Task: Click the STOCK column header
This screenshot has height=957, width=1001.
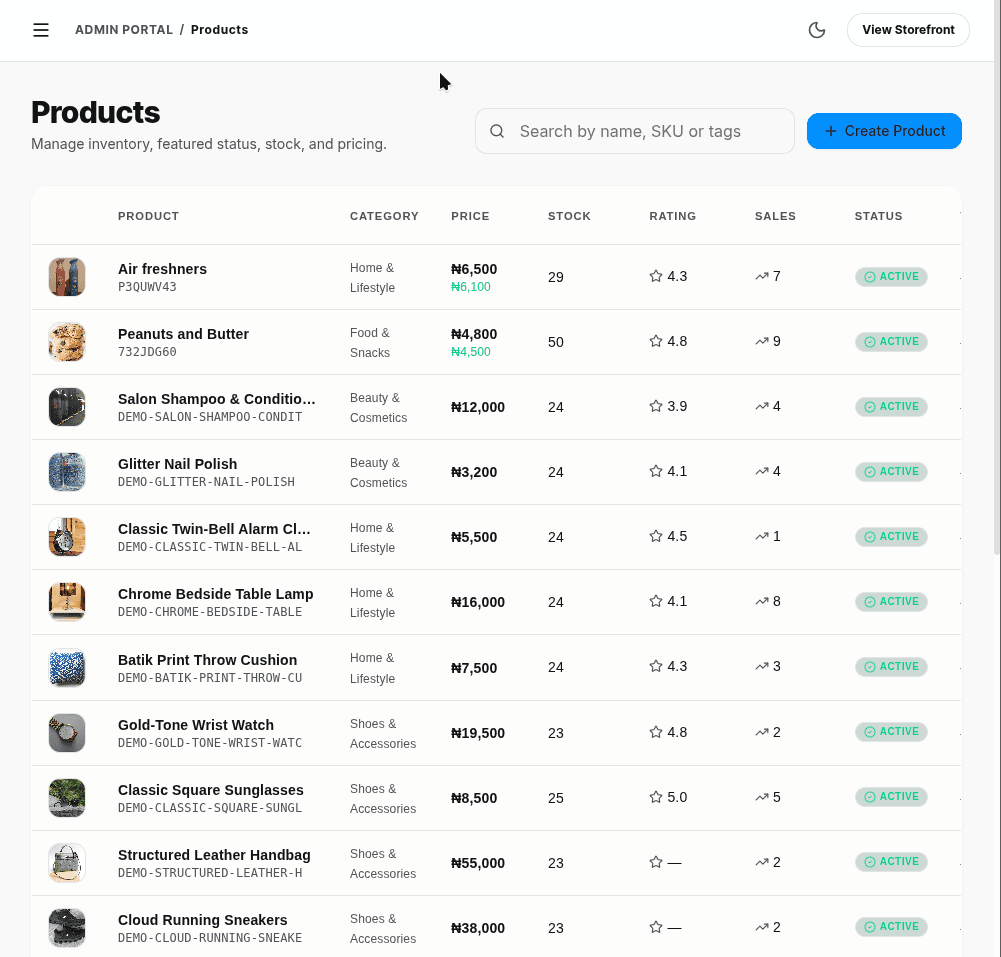Action: [569, 216]
